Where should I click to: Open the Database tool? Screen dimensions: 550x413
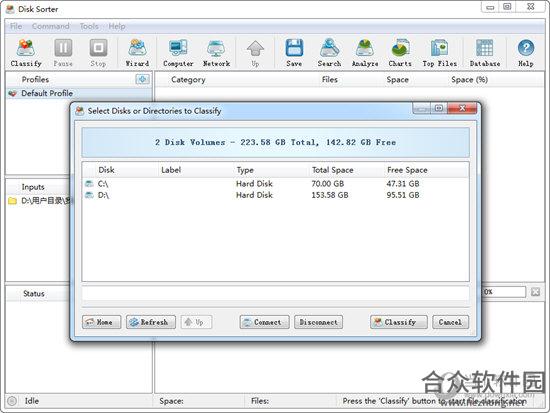point(485,53)
